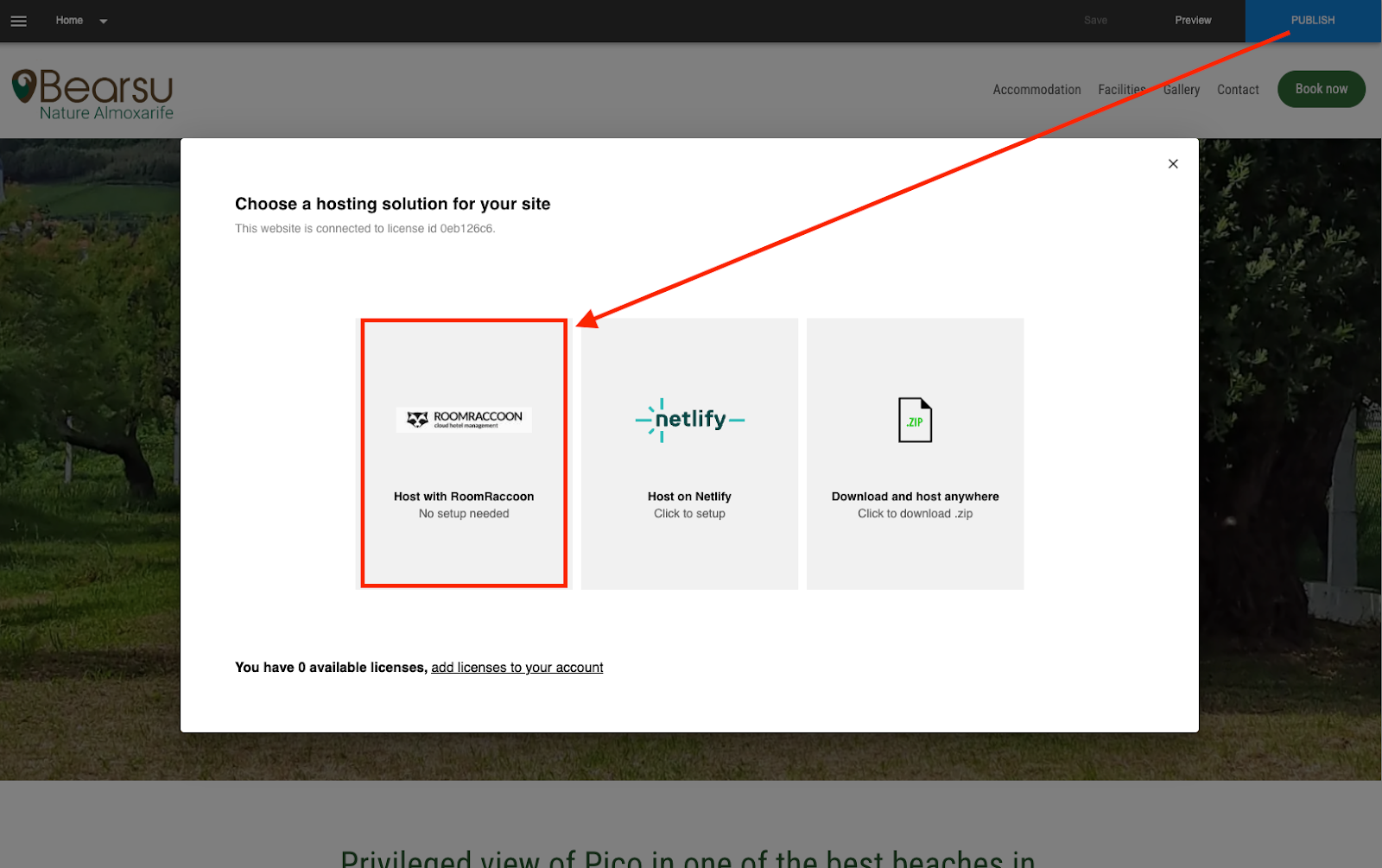Choose Host on Netlify option
1382x868 pixels.
[689, 453]
